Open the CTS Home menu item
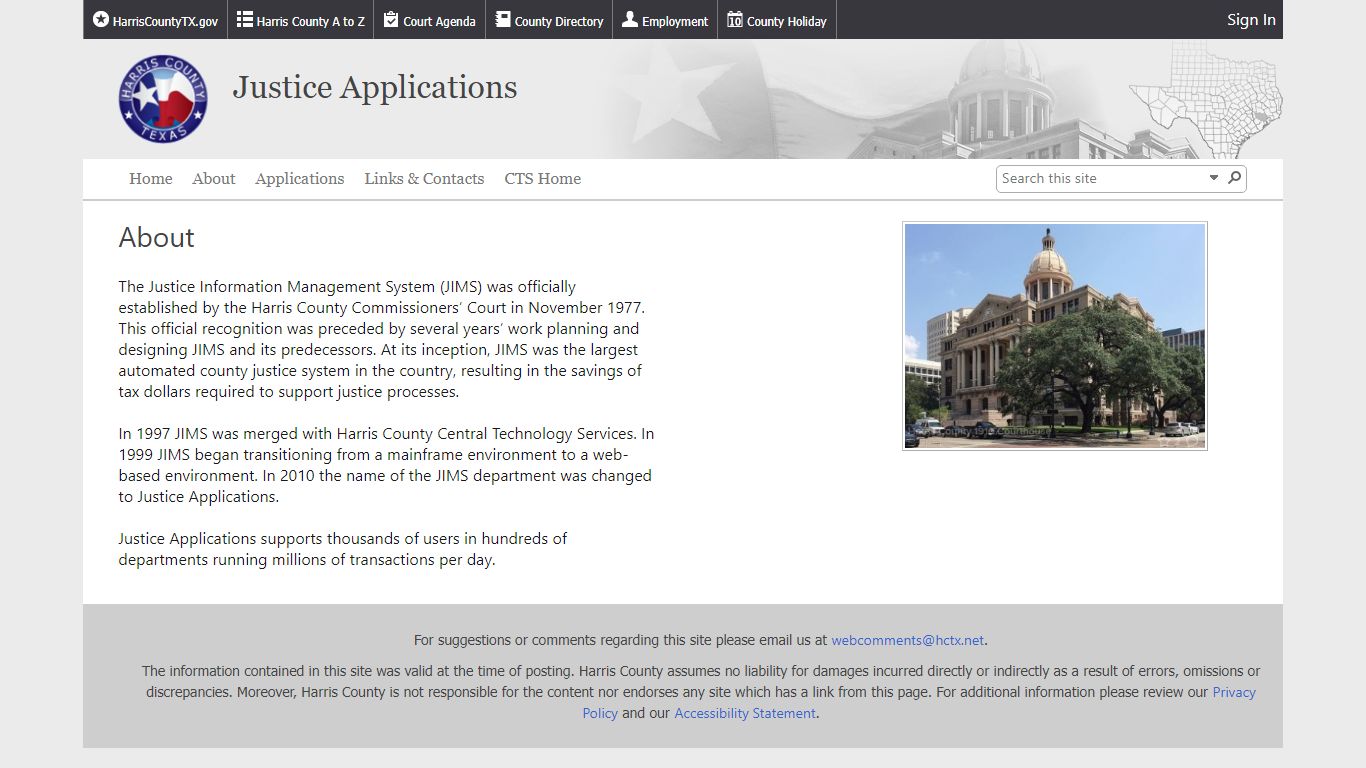This screenshot has width=1366, height=768. 543,179
